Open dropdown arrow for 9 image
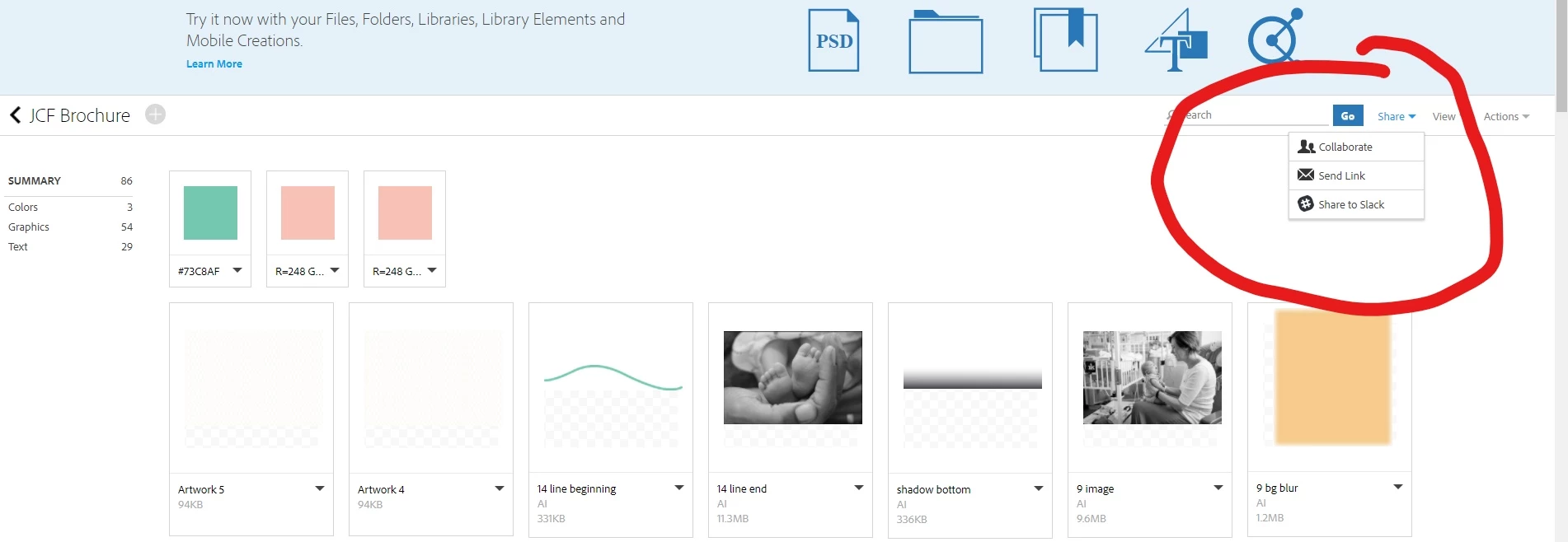The width and height of the screenshot is (1568, 542). point(1218,488)
